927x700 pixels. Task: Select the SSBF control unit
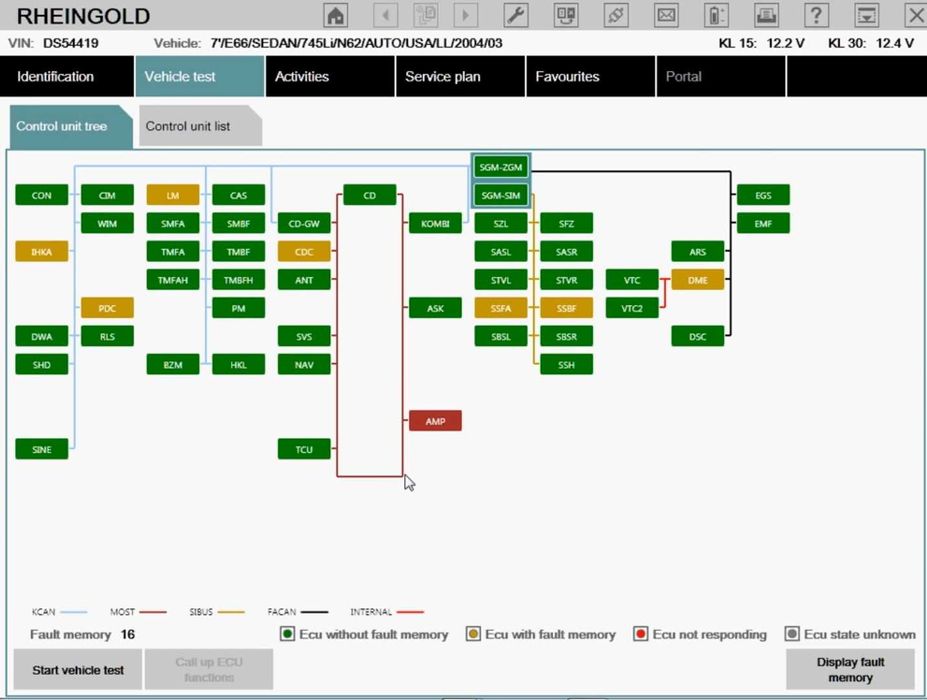tap(566, 308)
